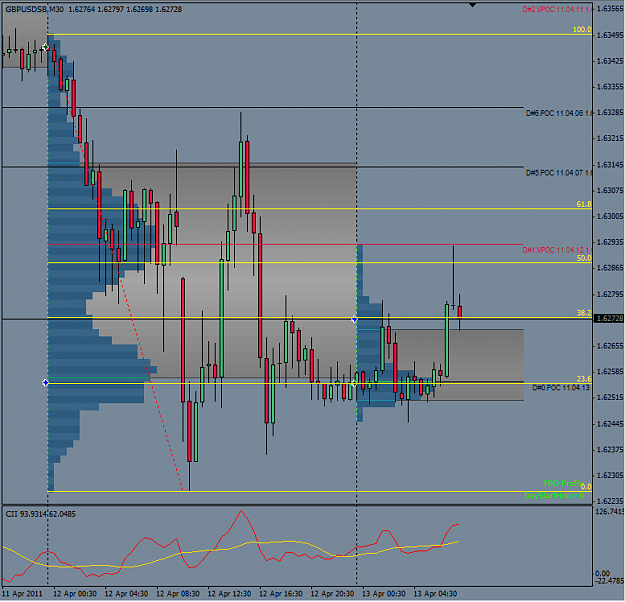Click the Fibonacci 38.2 level label
Image resolution: width=625 pixels, height=602 pixels.
coord(584,313)
